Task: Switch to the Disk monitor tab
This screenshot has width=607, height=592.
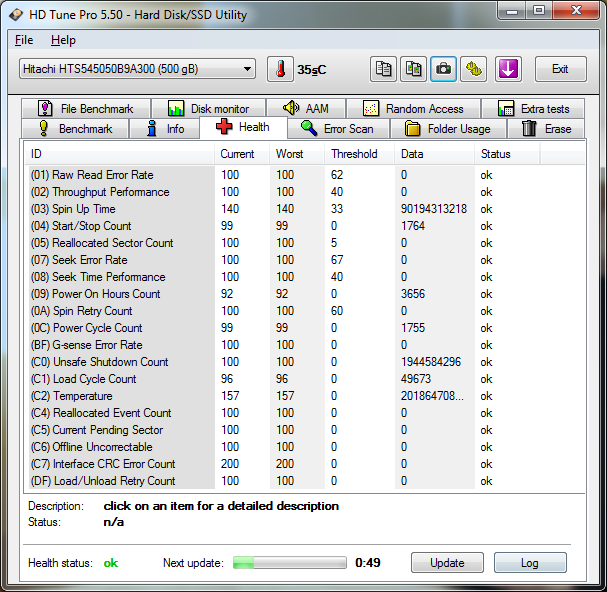Action: 208,108
